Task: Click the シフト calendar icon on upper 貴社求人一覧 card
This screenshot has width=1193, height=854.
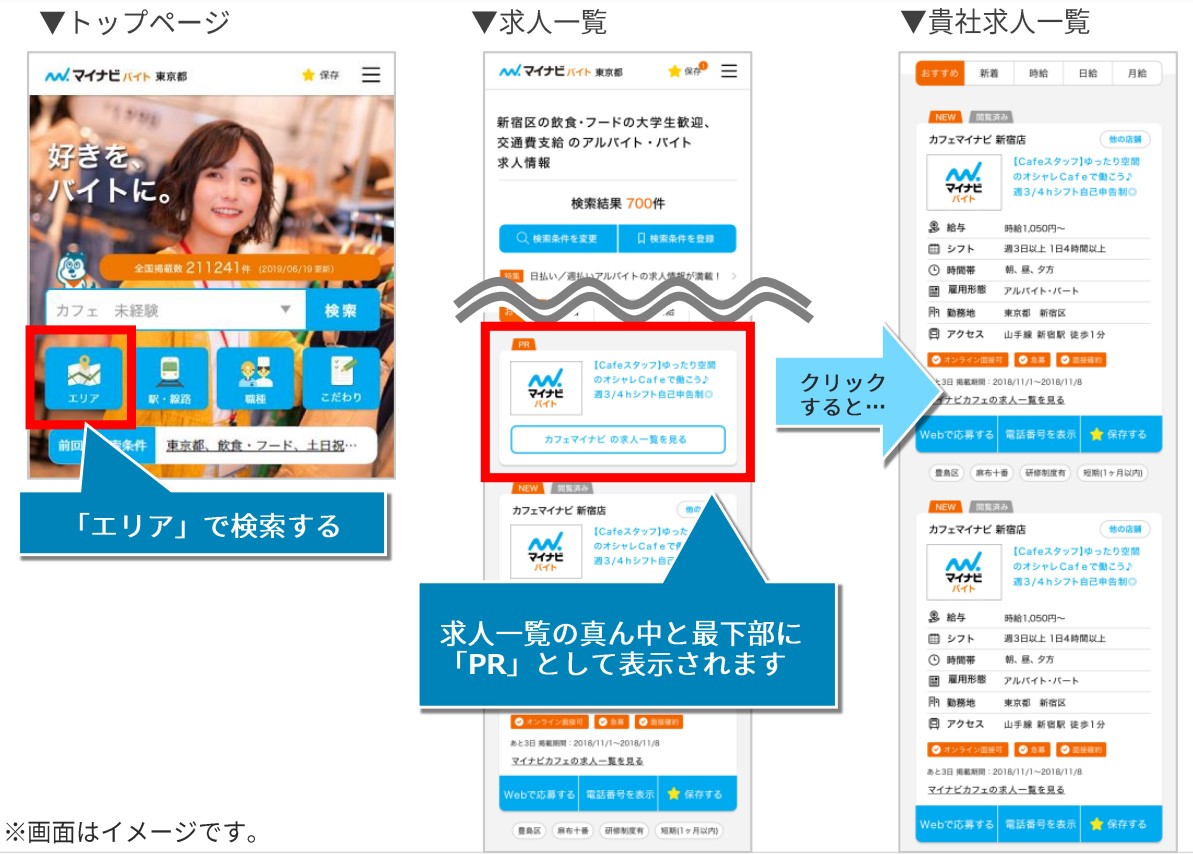Action: pyautogui.click(x=934, y=249)
